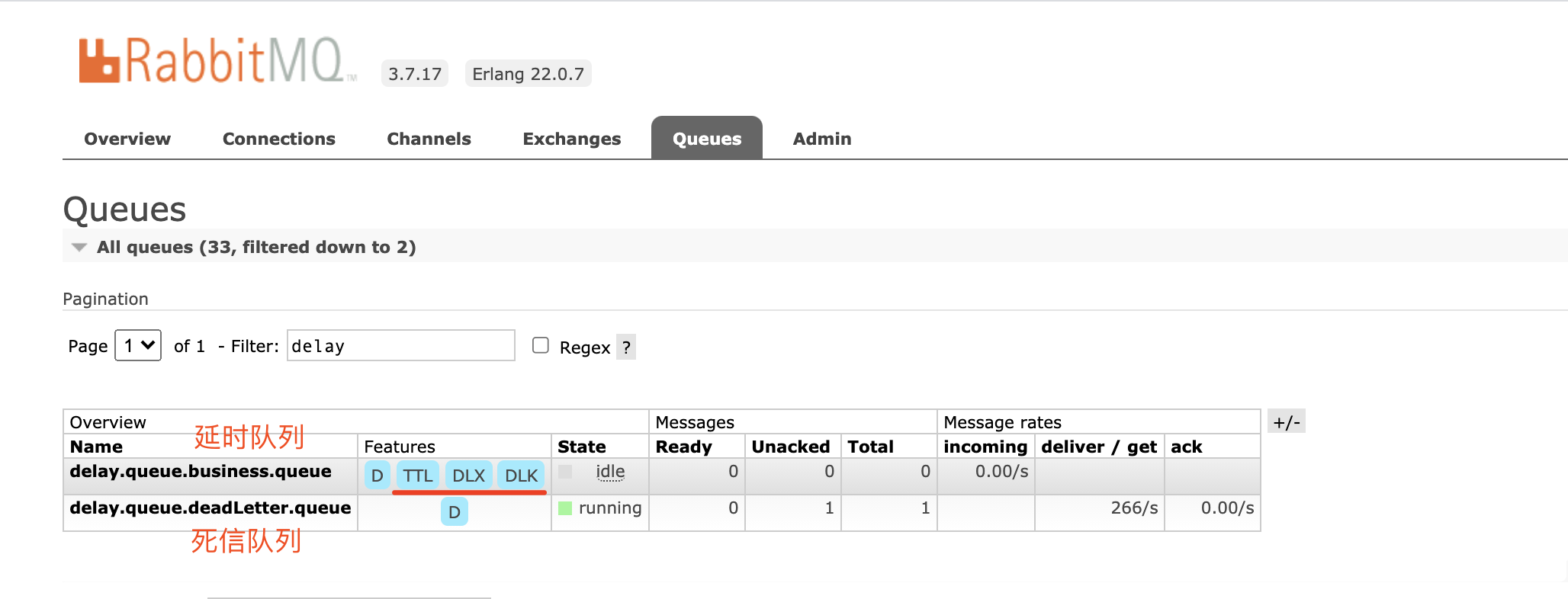Click the green running state indicator

tap(565, 508)
